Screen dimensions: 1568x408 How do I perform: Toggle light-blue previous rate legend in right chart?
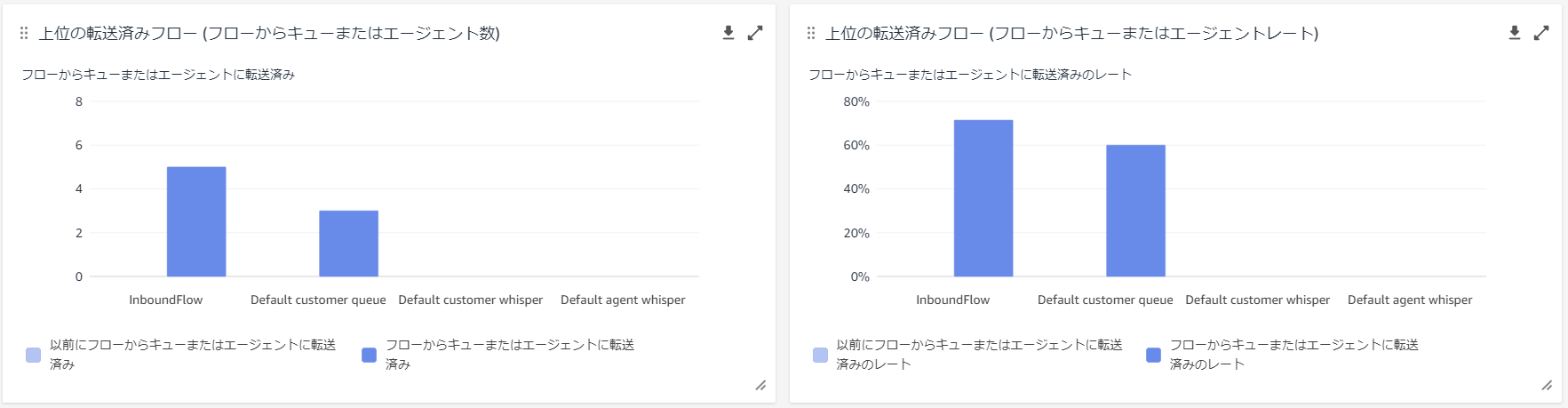(x=820, y=355)
